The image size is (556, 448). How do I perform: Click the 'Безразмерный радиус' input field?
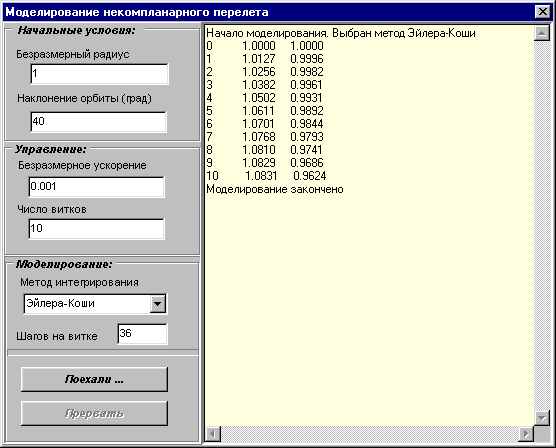click(x=99, y=74)
